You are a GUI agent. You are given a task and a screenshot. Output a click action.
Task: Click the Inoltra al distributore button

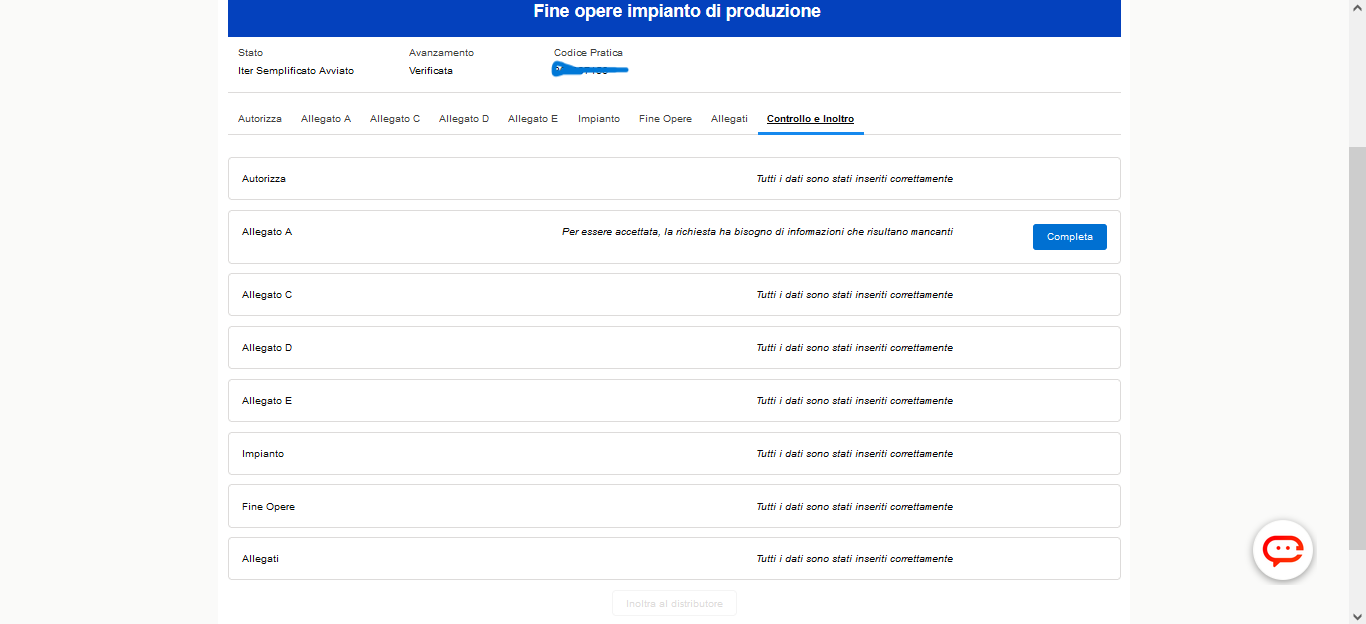tap(674, 604)
